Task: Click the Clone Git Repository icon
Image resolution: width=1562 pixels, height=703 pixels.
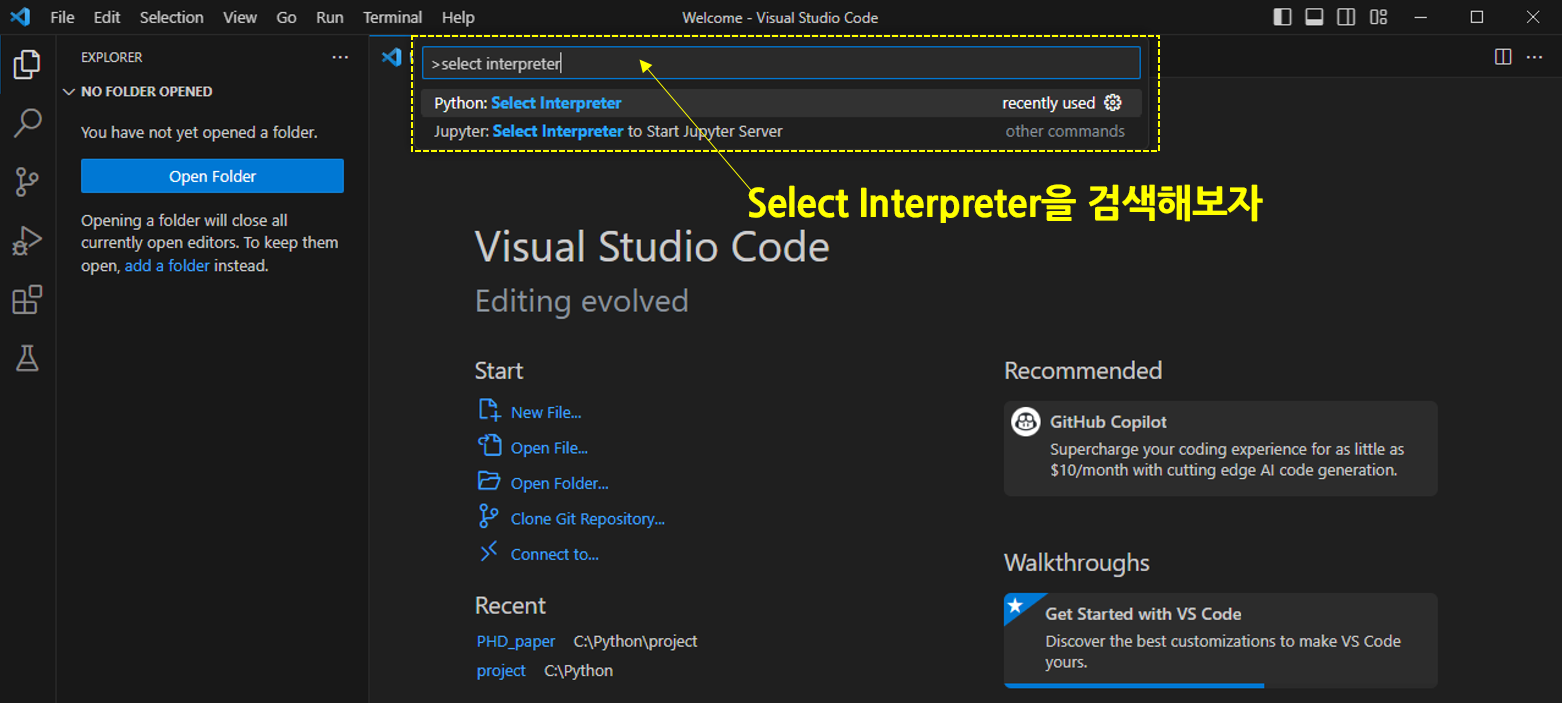Action: pos(489,517)
